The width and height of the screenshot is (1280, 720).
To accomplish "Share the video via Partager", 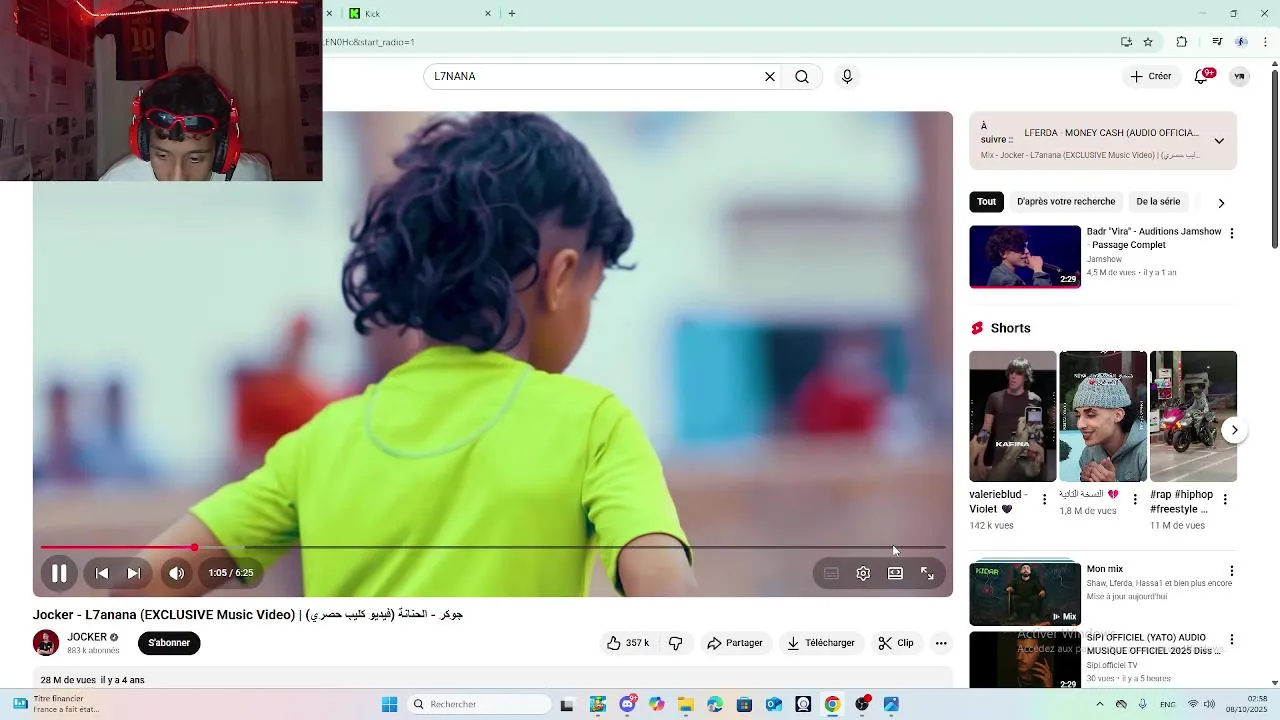I will coord(735,643).
